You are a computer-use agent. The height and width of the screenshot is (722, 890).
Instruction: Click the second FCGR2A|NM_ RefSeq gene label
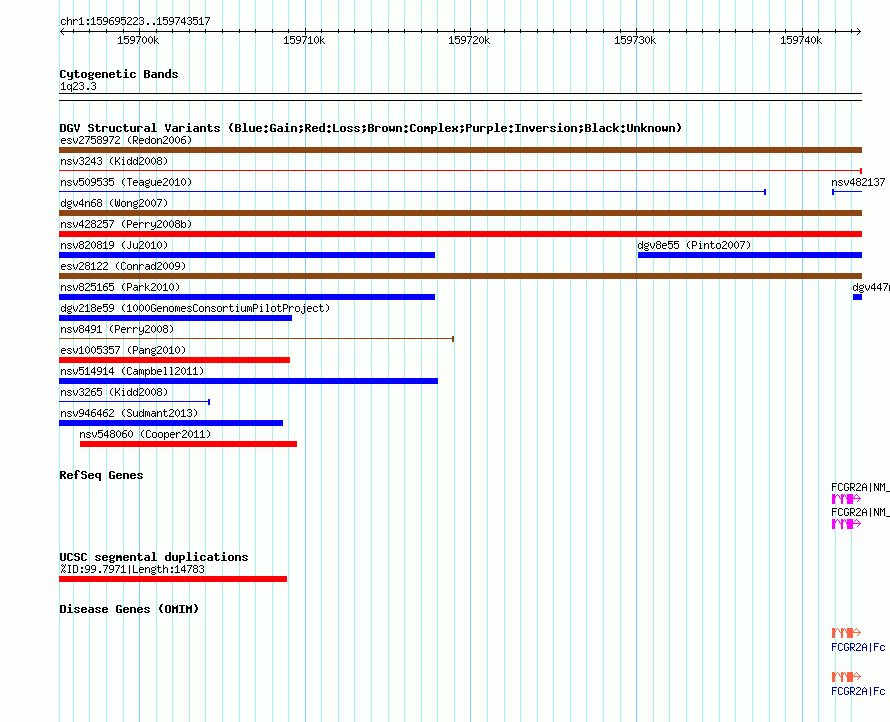860,512
